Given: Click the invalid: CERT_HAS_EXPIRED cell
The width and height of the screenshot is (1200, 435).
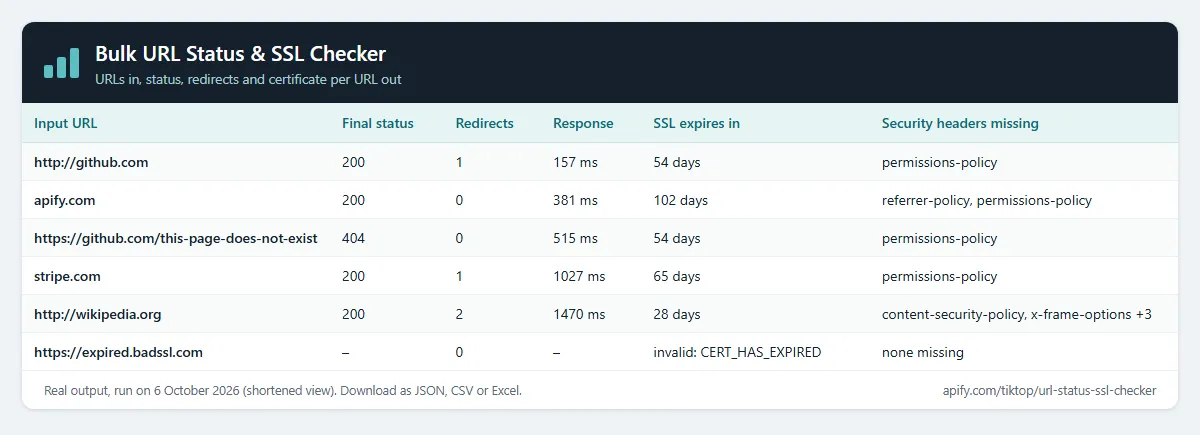Looking at the screenshot, I should click(737, 352).
